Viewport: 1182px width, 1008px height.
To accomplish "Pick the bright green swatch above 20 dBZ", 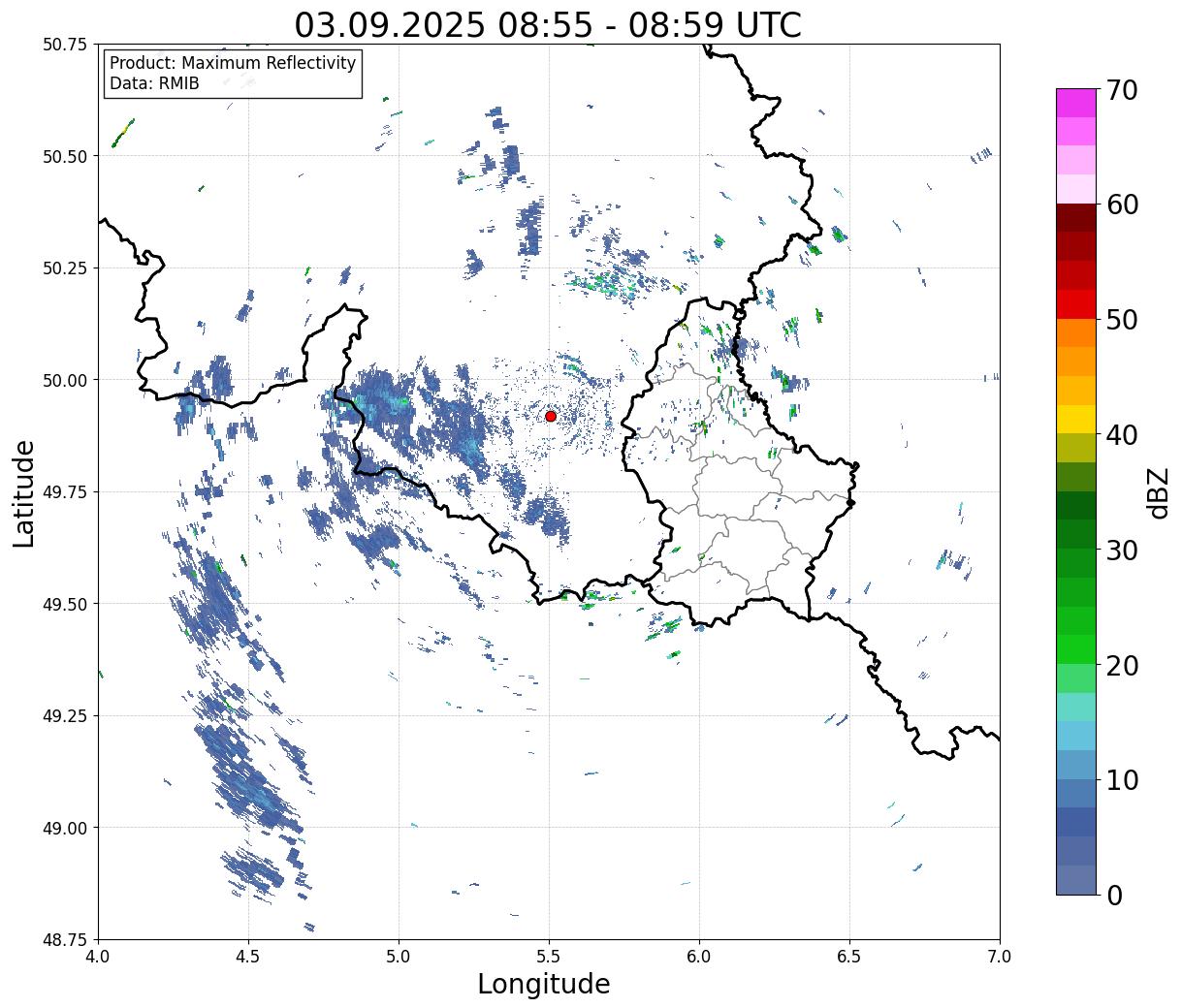I will pyautogui.click(x=1076, y=648).
